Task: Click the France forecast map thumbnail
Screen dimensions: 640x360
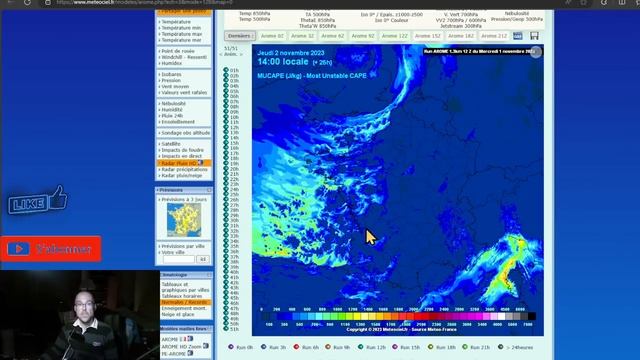Action: 184,220
